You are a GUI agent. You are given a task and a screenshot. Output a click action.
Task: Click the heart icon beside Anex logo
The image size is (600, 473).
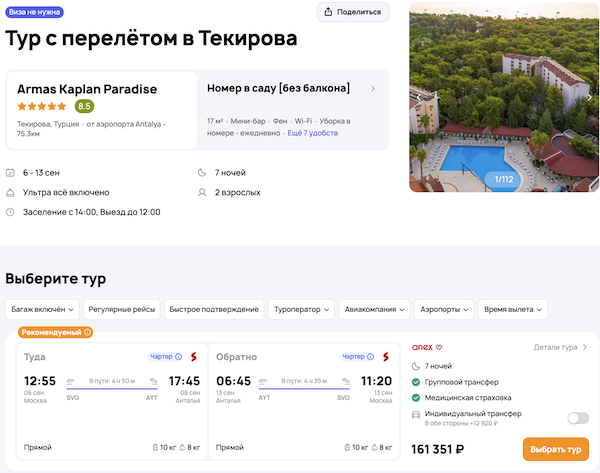point(438,347)
